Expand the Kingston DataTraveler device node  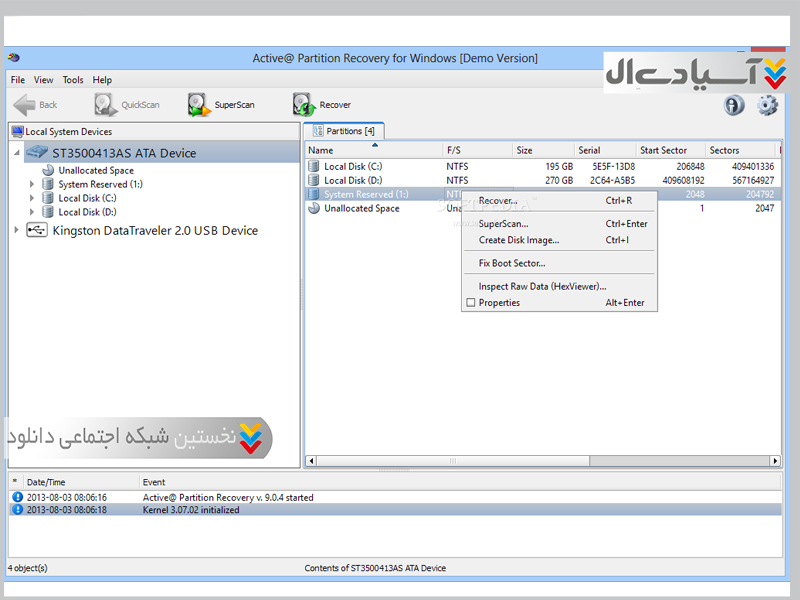coord(16,230)
